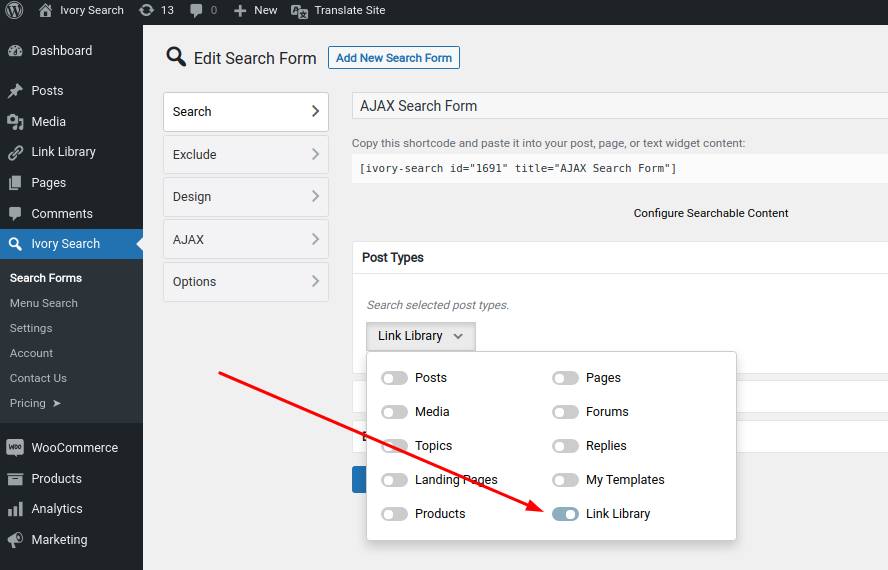Open the AJAX settings tab
The height and width of the screenshot is (570, 888).
pos(246,239)
